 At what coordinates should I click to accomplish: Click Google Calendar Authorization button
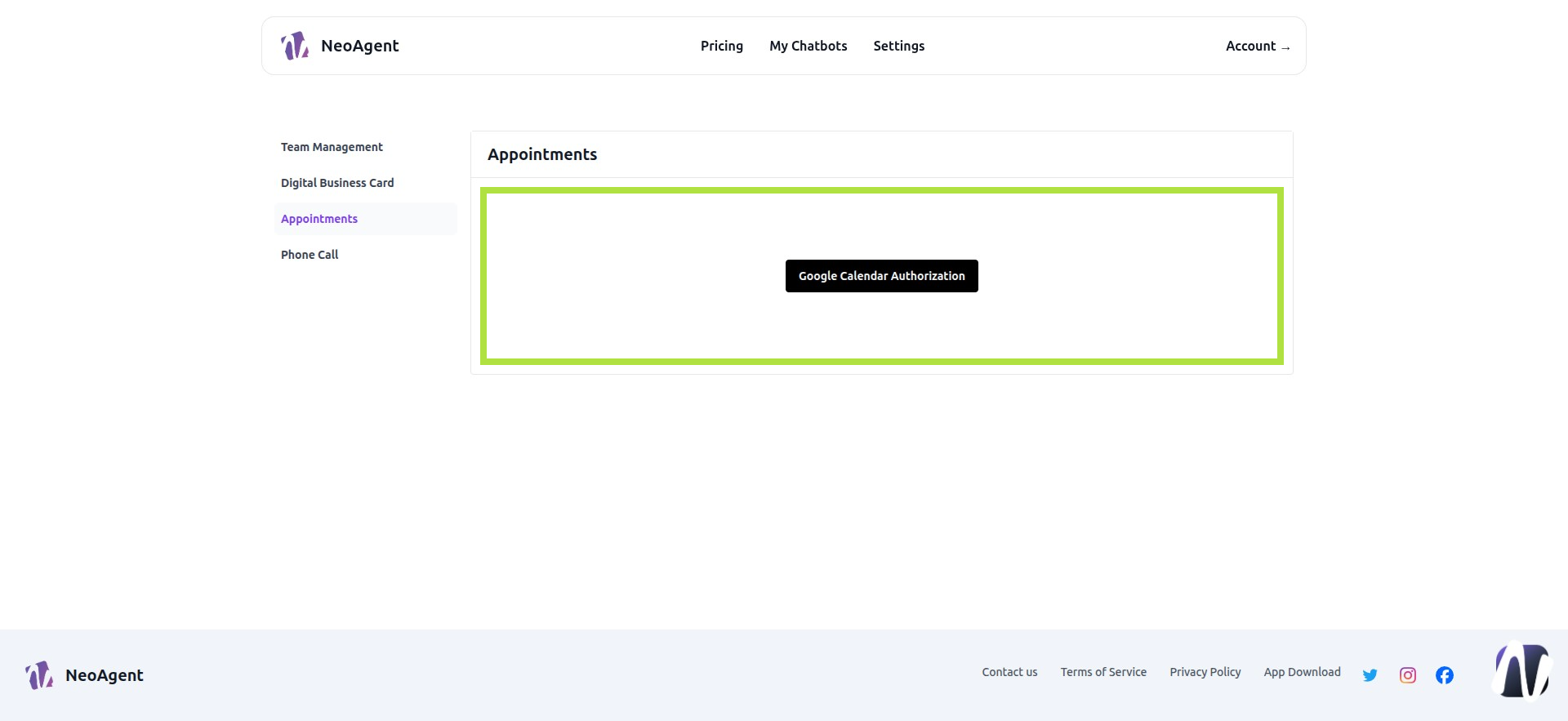[x=882, y=276]
